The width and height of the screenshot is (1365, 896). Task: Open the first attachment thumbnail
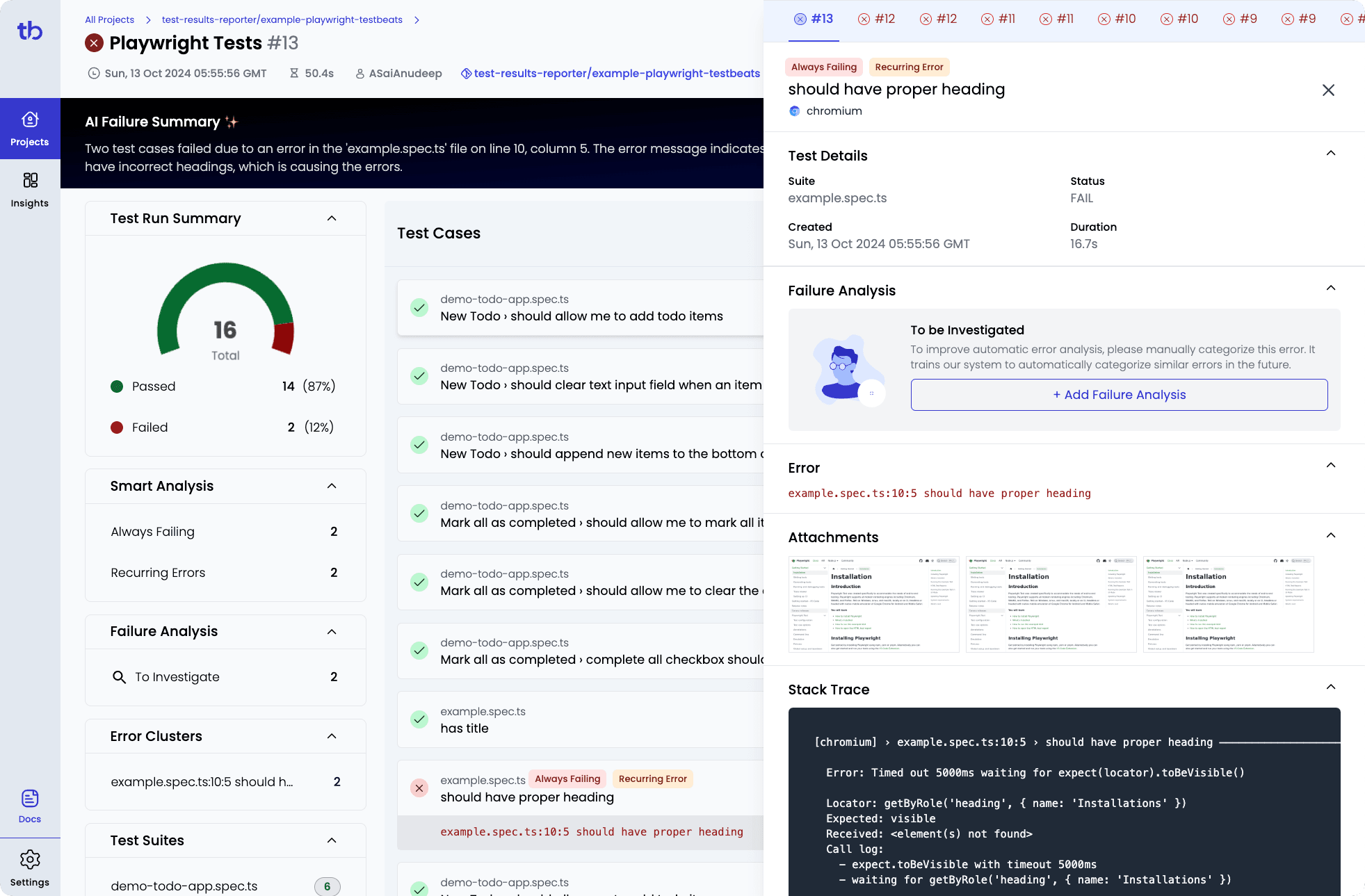pos(873,604)
